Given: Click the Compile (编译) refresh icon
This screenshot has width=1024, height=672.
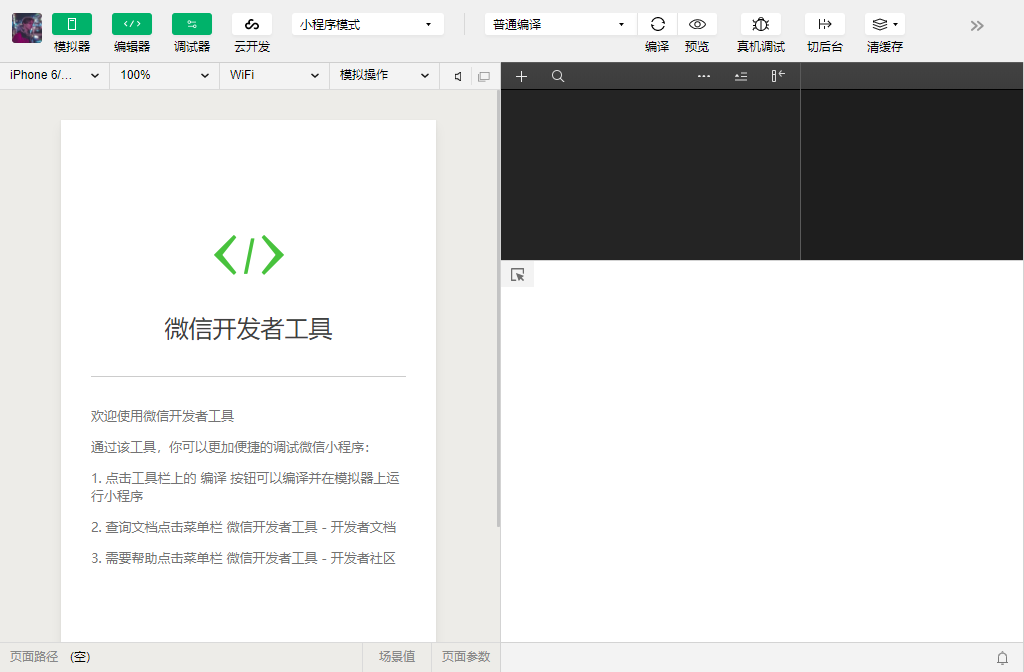Looking at the screenshot, I should (658, 24).
